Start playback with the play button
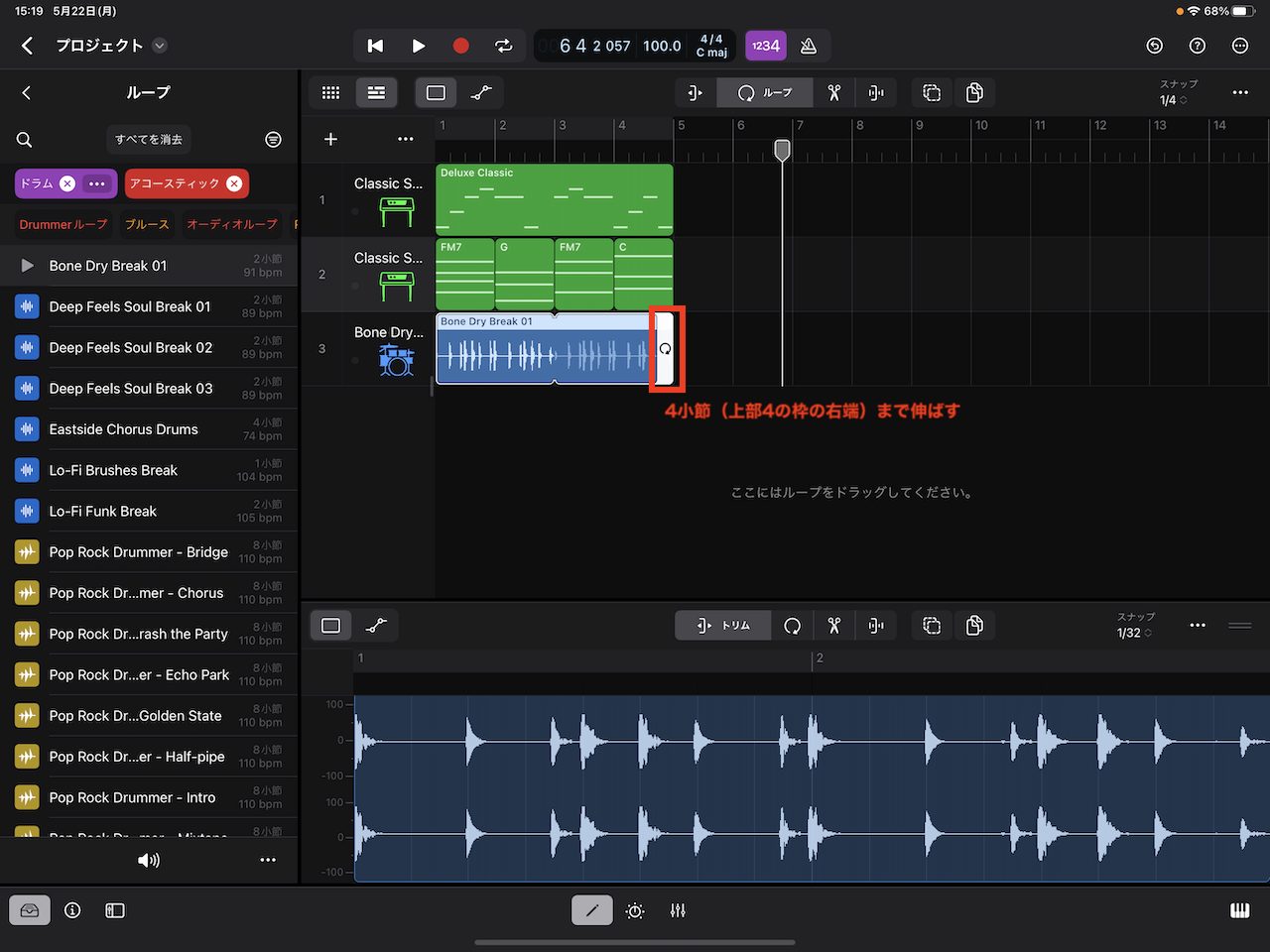The width and height of the screenshot is (1270, 952). pos(418,46)
